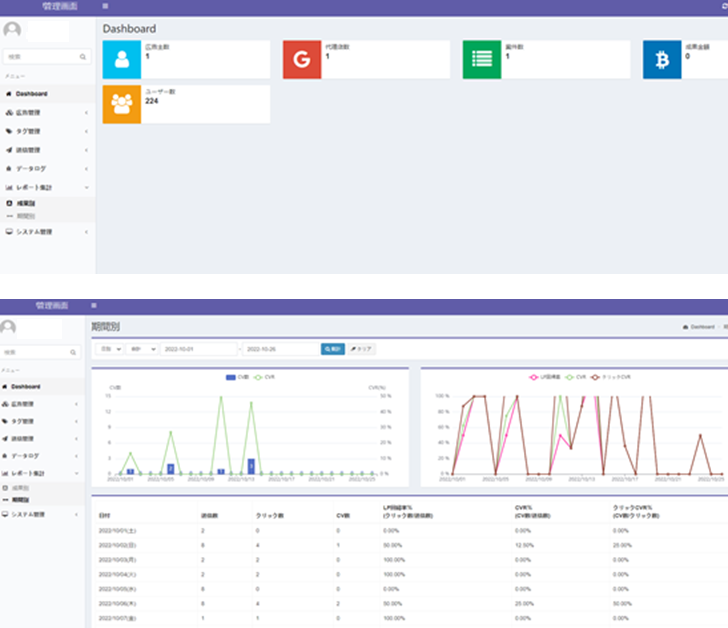This screenshot has width=728, height=628.
Task: Toggle the クリックCVR brown line legend
Action: [611, 377]
